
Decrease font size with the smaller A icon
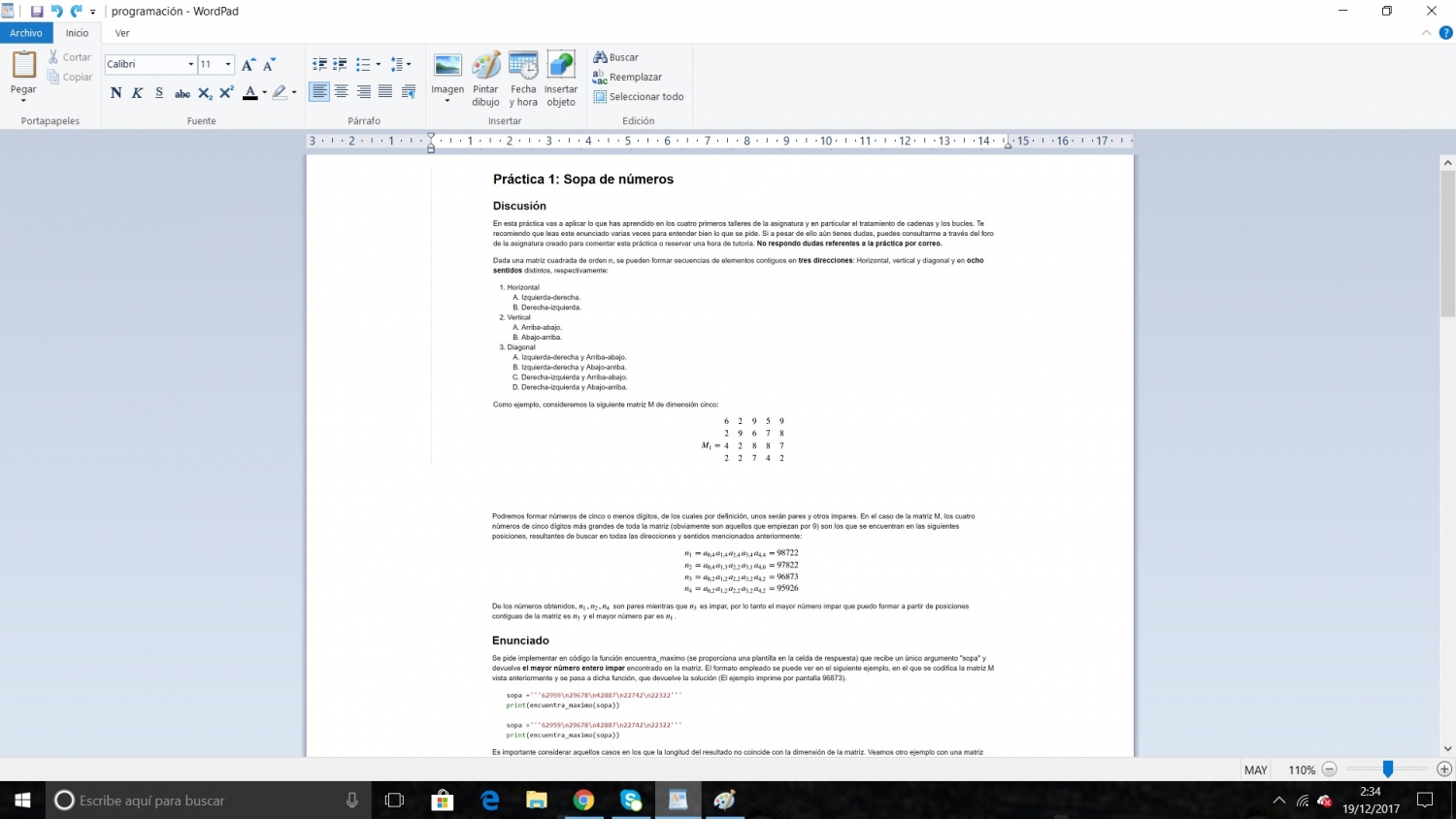[270, 64]
